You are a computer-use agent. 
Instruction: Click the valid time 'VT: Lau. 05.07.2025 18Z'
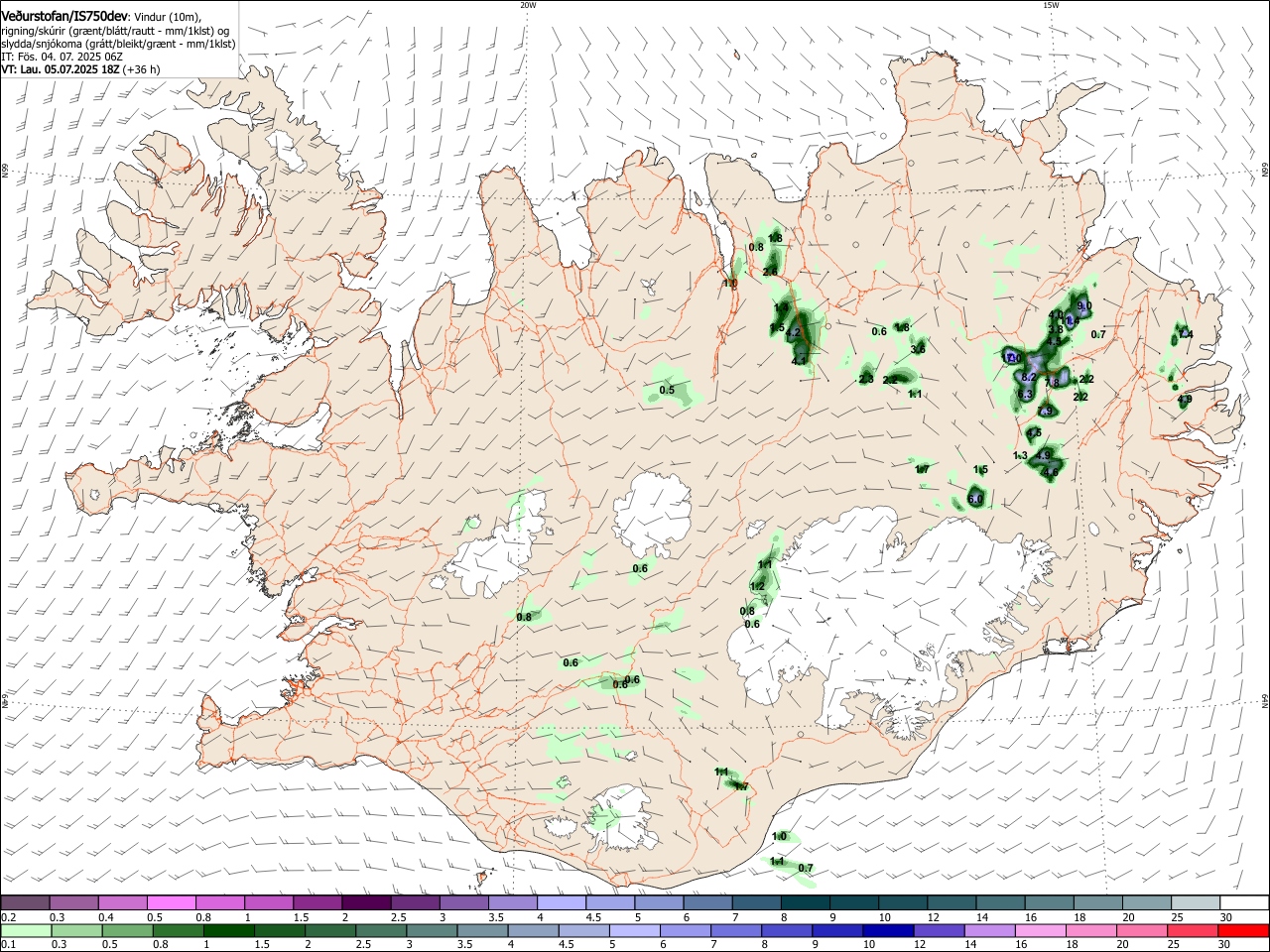coord(60,69)
